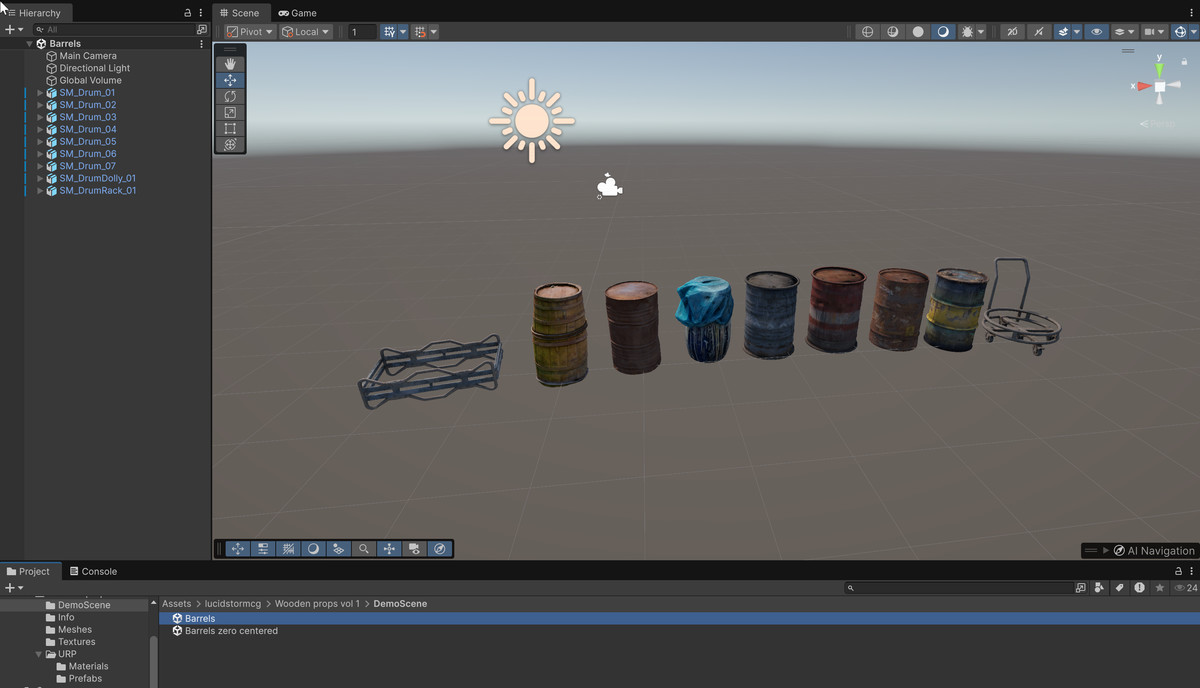
Task: Click the Sun directional light gizmo
Action: tap(532, 121)
